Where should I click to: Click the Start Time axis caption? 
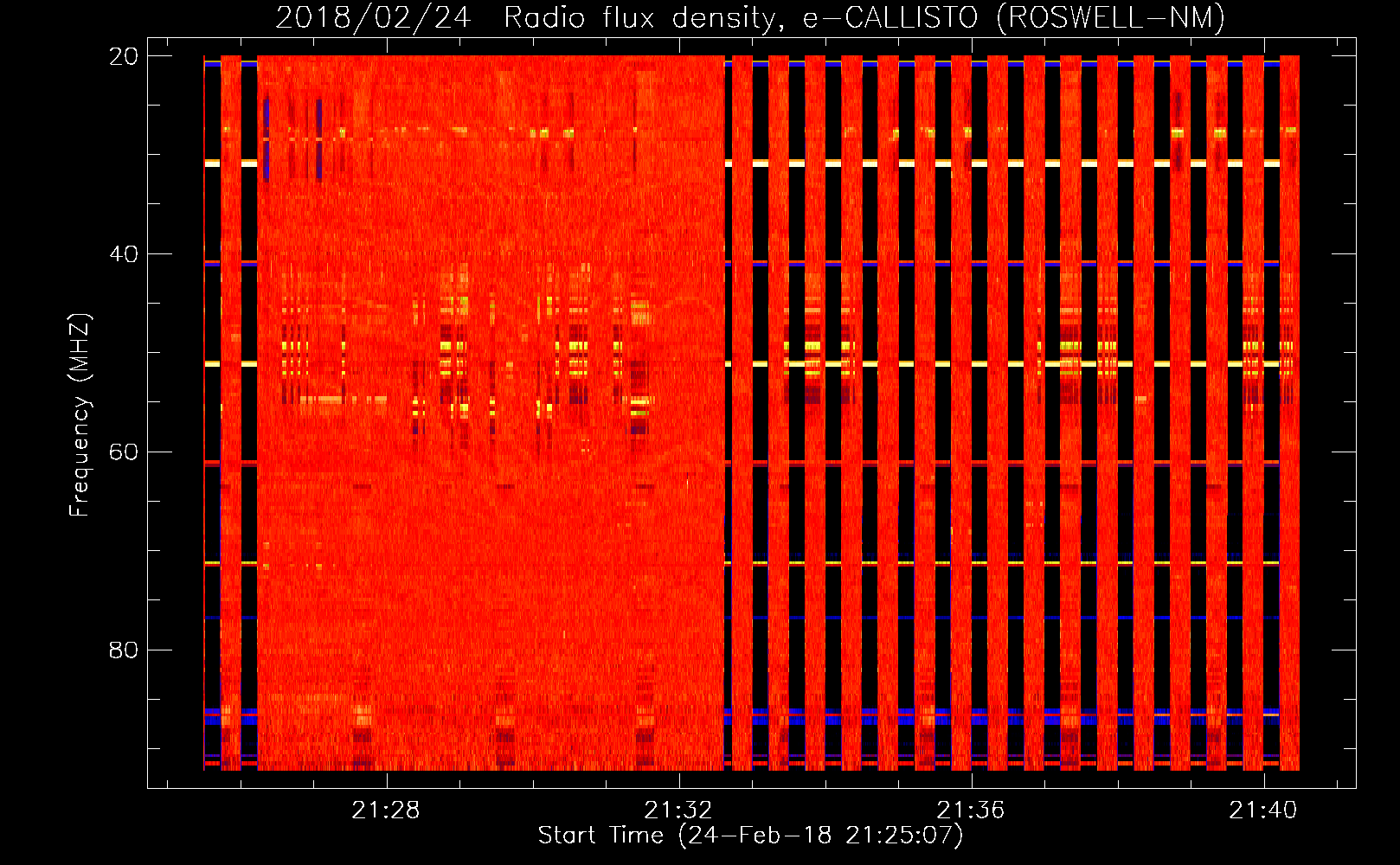750,836
